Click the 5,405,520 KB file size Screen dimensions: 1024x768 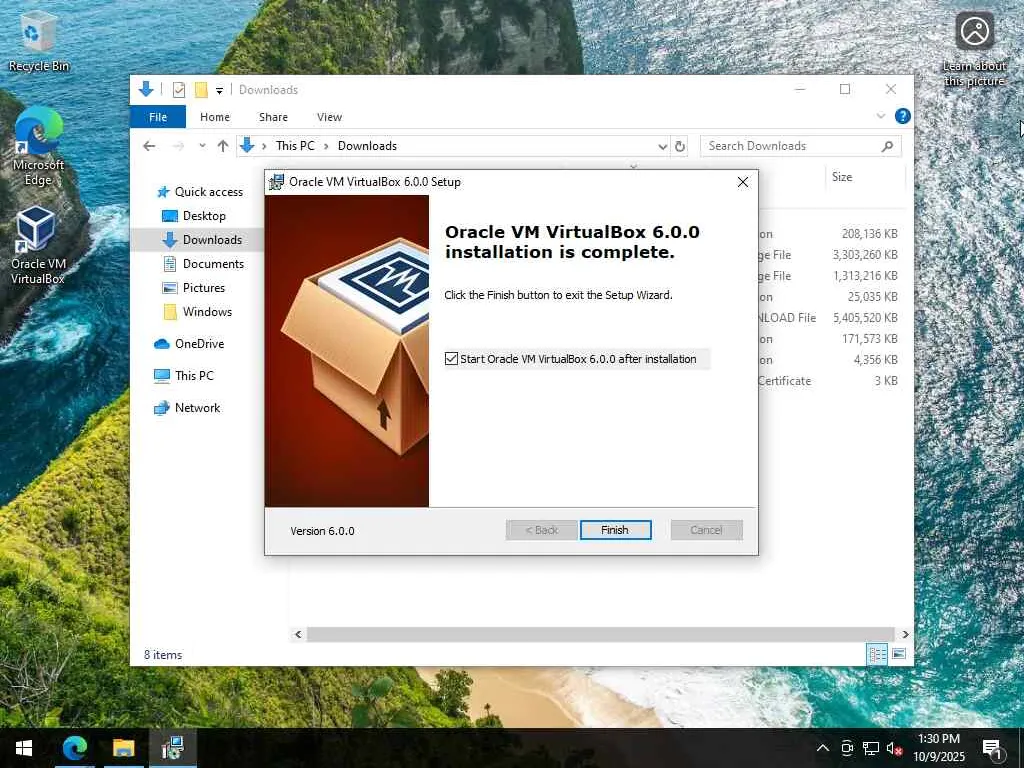(865, 318)
